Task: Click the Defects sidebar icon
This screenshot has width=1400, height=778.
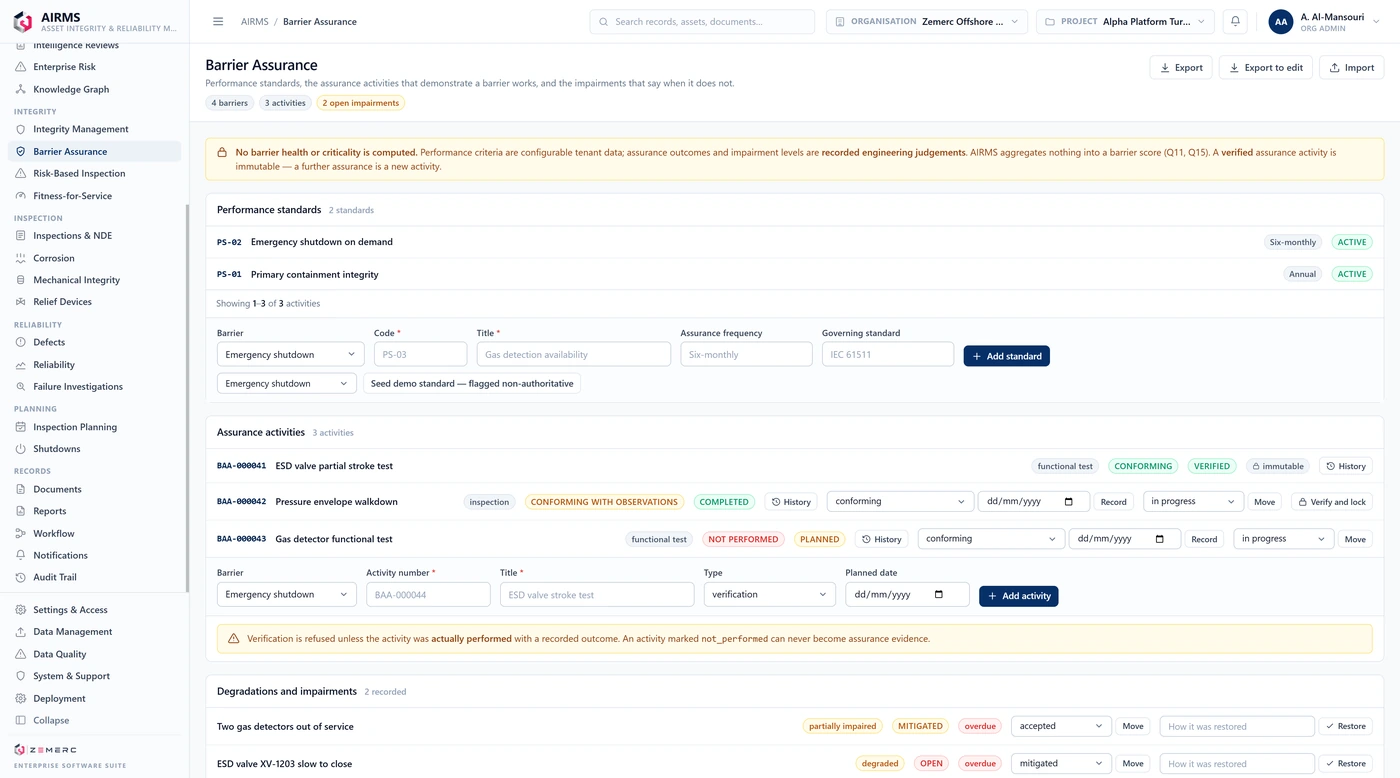Action: [21, 342]
